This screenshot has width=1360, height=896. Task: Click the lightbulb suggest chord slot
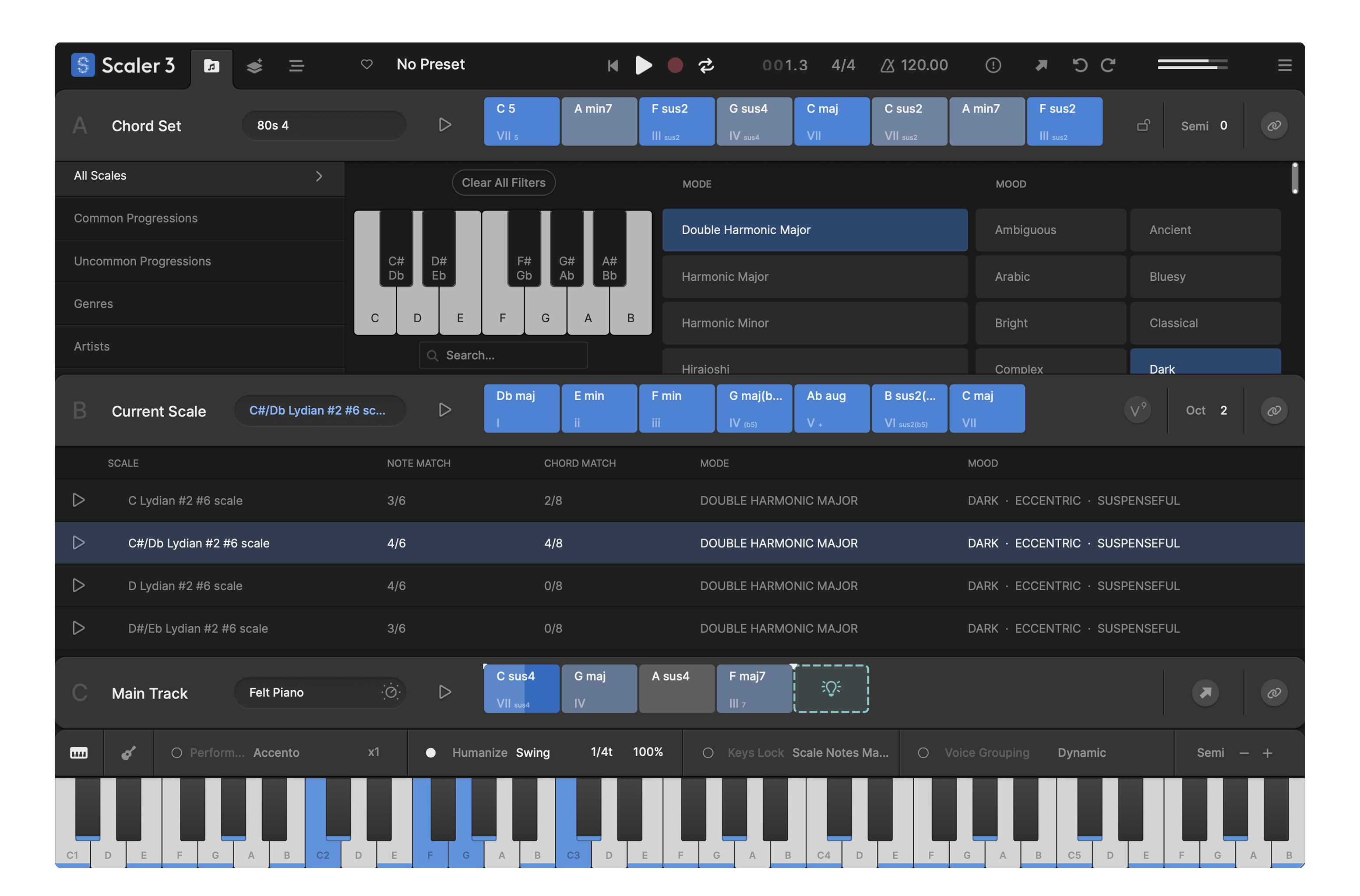tap(831, 688)
